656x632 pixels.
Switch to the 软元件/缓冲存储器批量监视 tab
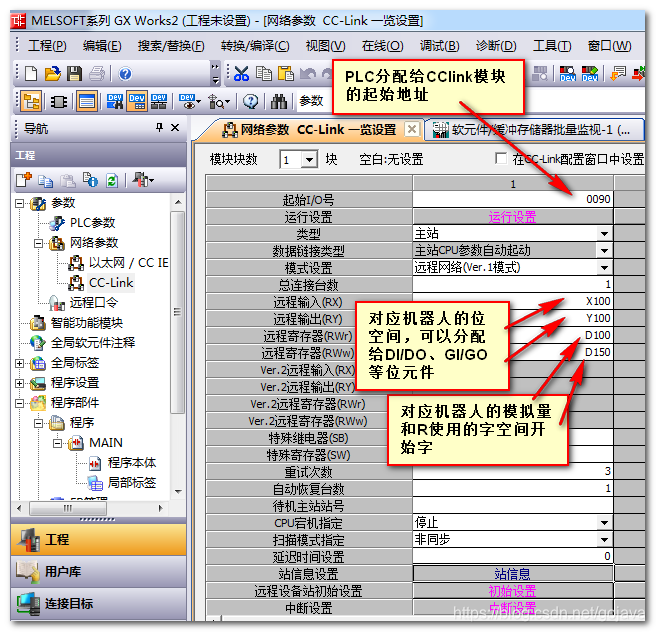[534, 130]
